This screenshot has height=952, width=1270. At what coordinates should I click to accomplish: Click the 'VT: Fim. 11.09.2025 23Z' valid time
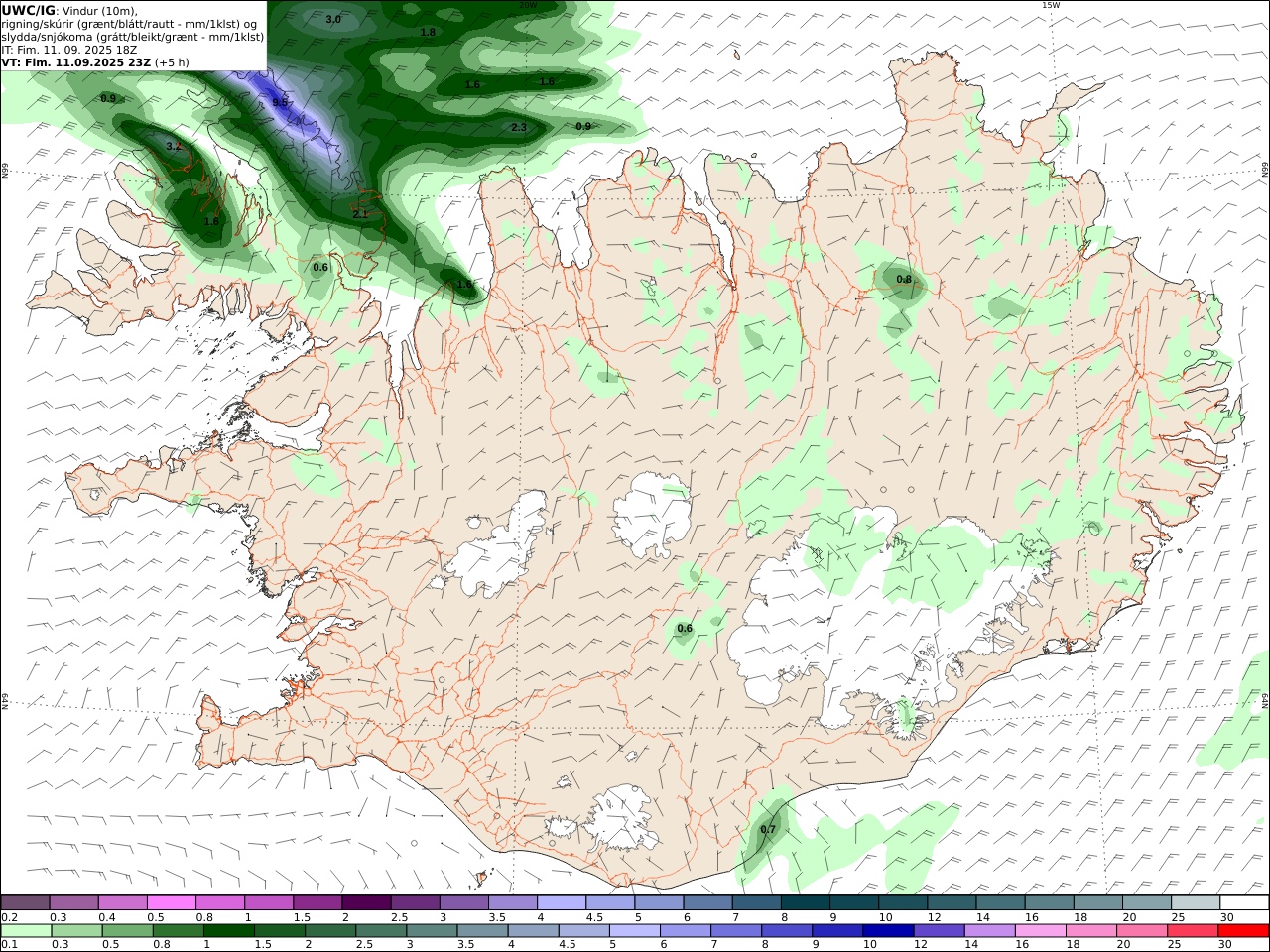pyautogui.click(x=76, y=61)
